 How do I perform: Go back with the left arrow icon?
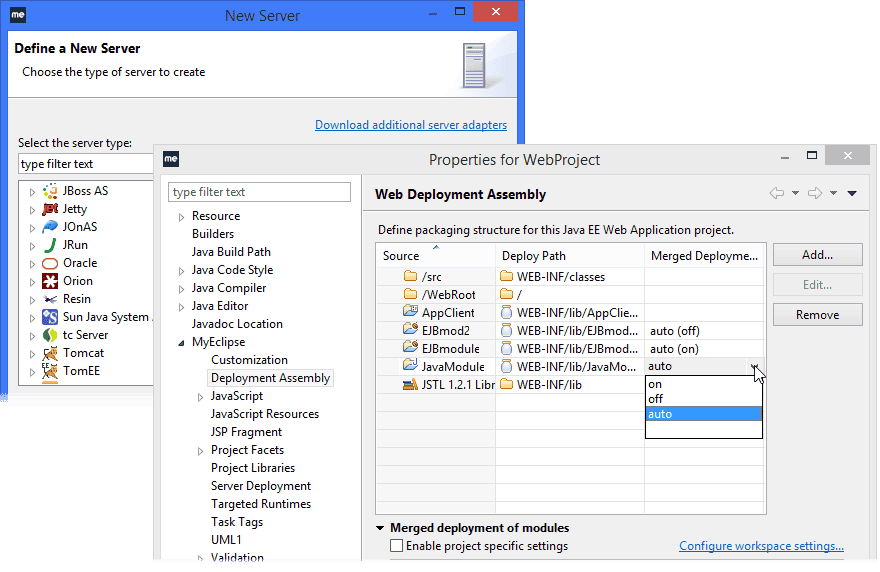pos(777,193)
